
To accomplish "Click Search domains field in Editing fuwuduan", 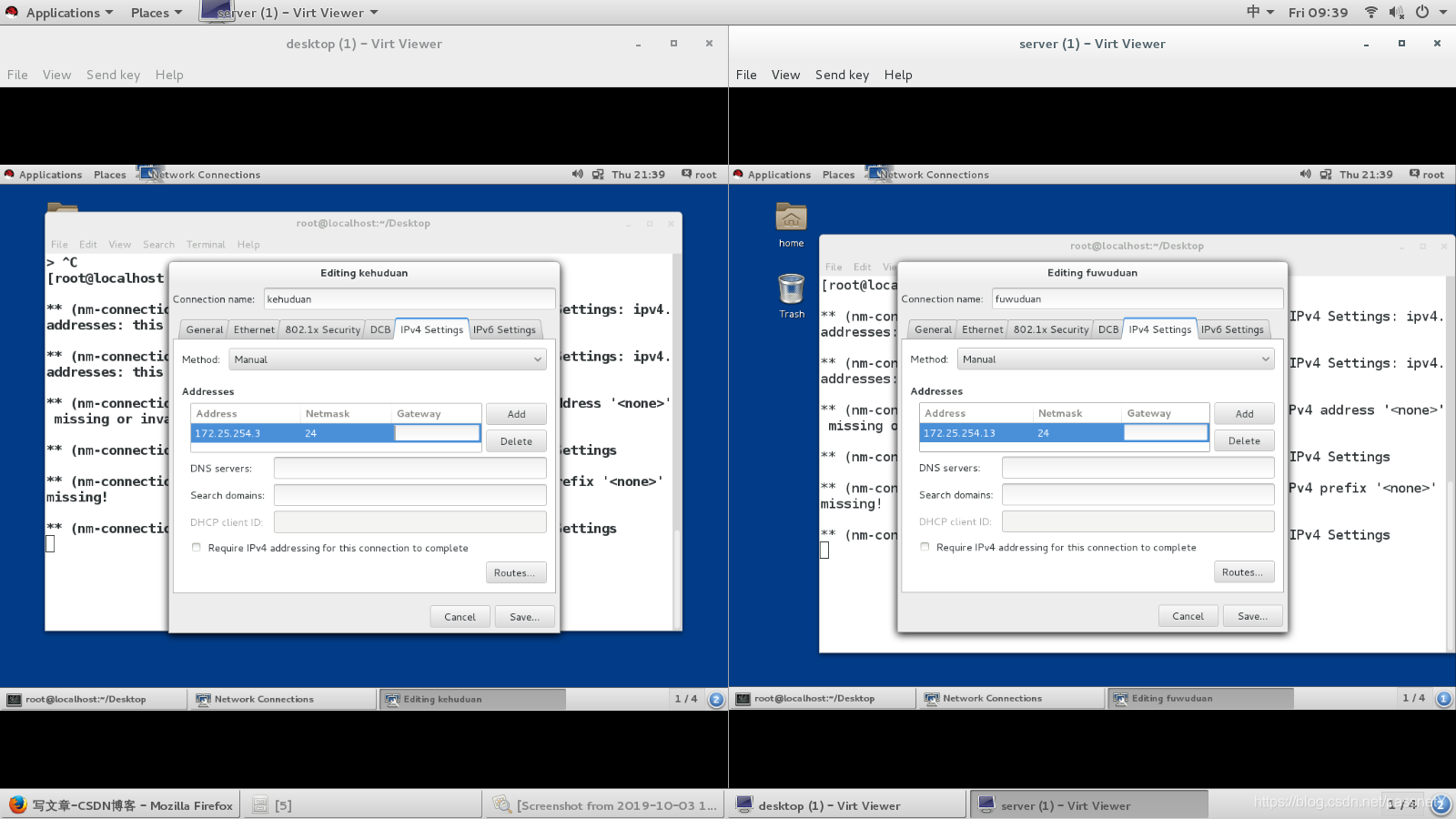I will point(1137,495).
